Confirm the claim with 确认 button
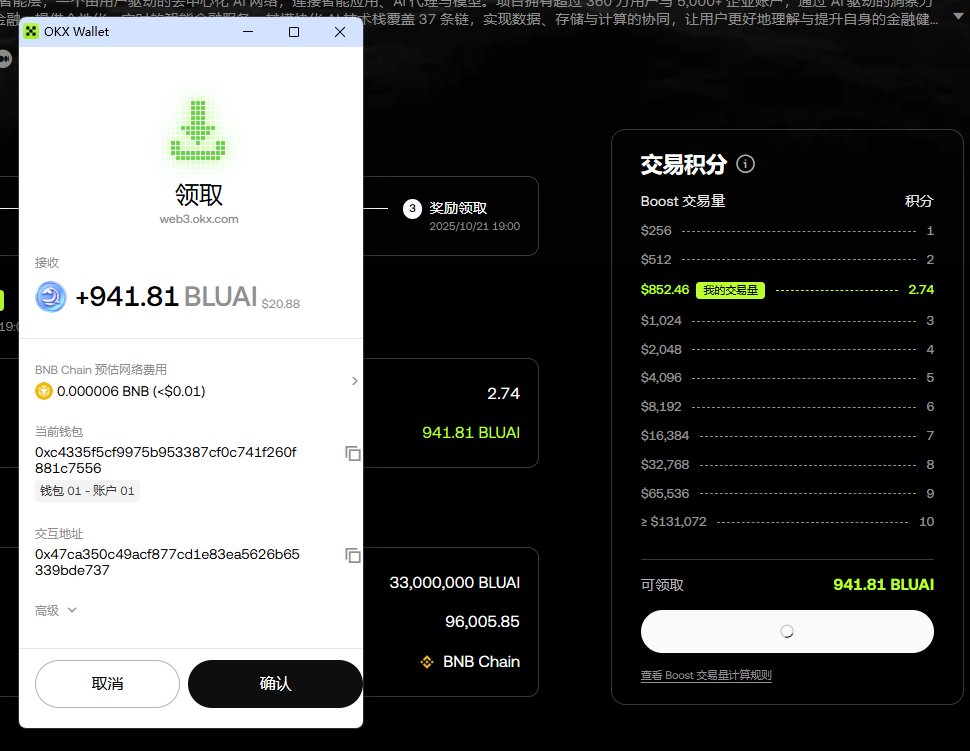The image size is (970, 751). coord(275,684)
